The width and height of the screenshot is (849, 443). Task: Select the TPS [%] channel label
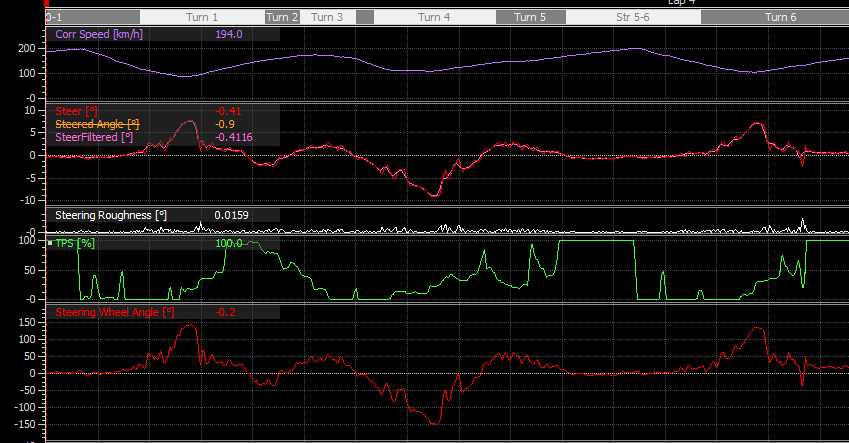click(x=75, y=243)
